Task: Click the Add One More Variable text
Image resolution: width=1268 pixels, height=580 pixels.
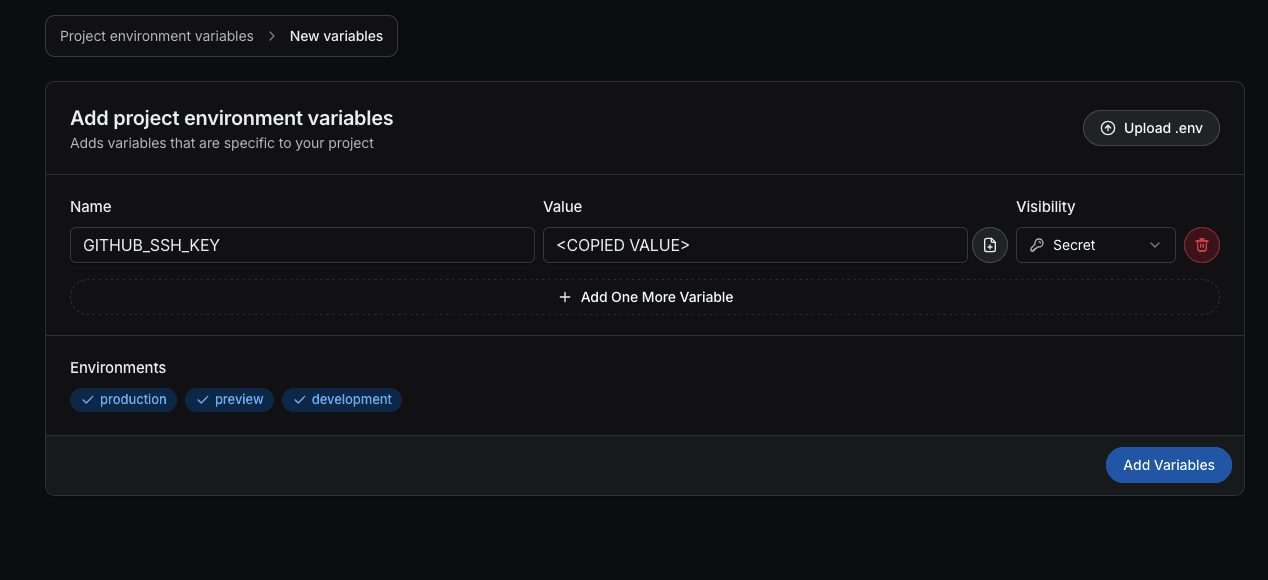Action: pos(657,297)
